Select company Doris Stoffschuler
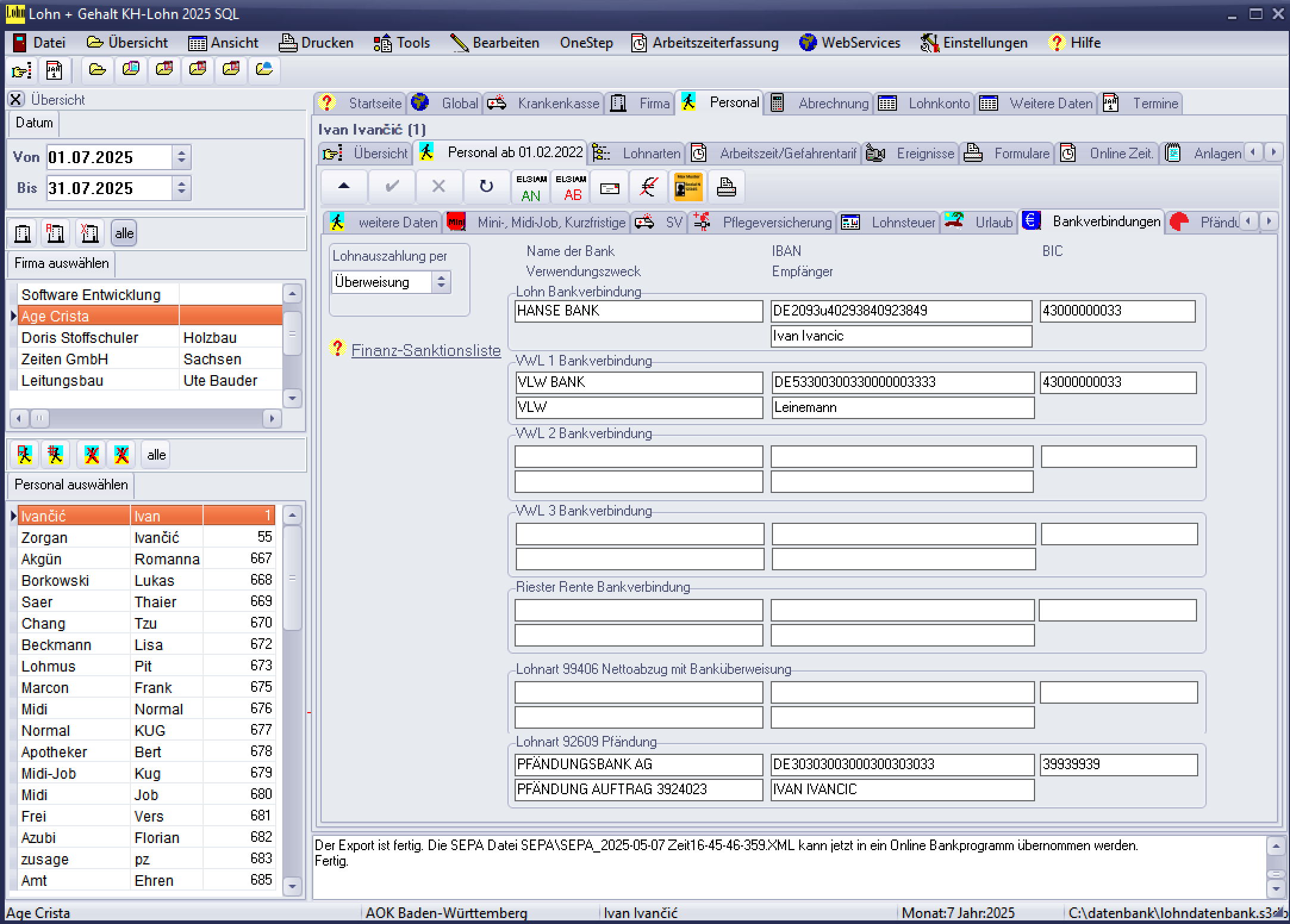1290x924 pixels. 149,338
